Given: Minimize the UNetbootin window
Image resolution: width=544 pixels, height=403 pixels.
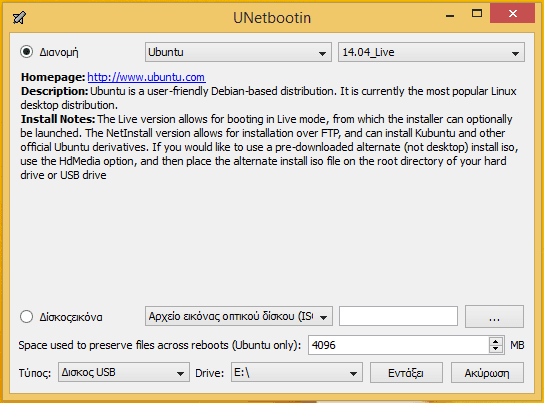Looking at the screenshot, I should tap(450, 15).
